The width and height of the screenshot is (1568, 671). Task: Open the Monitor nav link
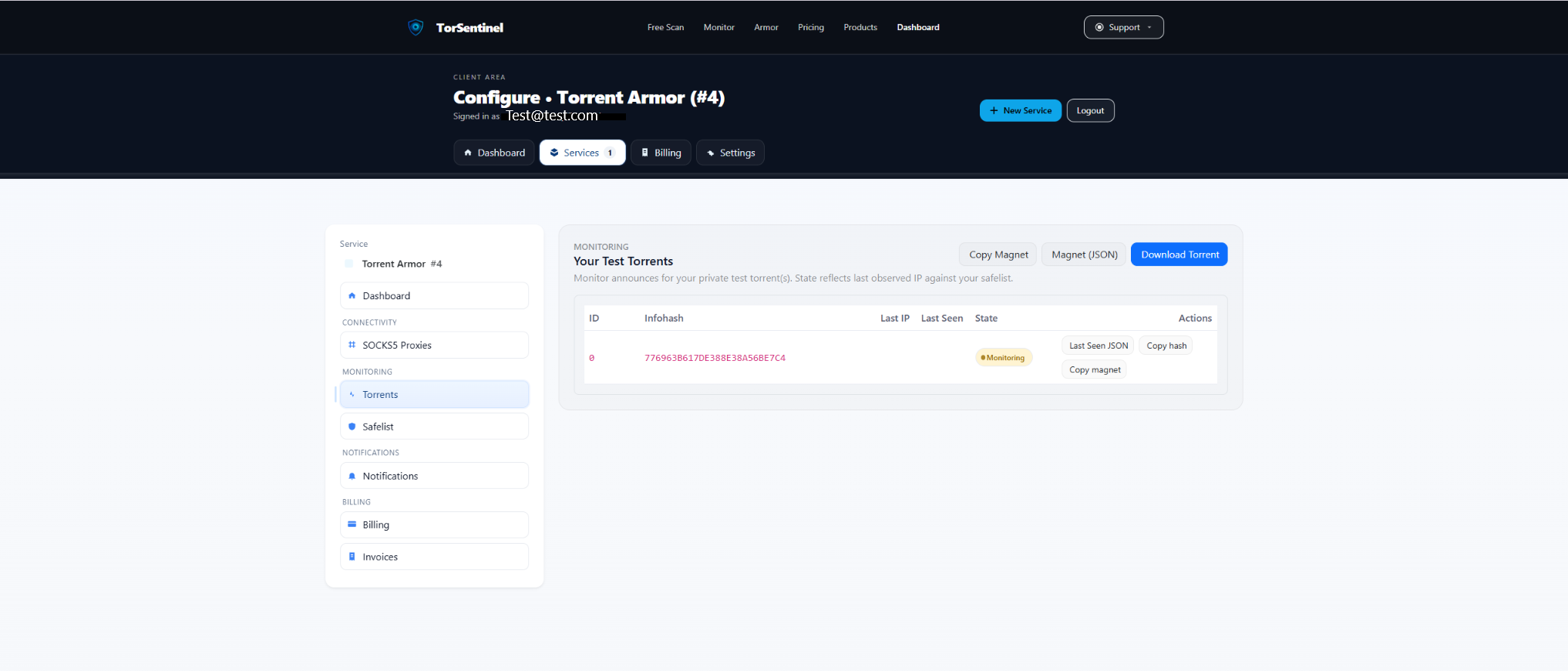[x=718, y=27]
